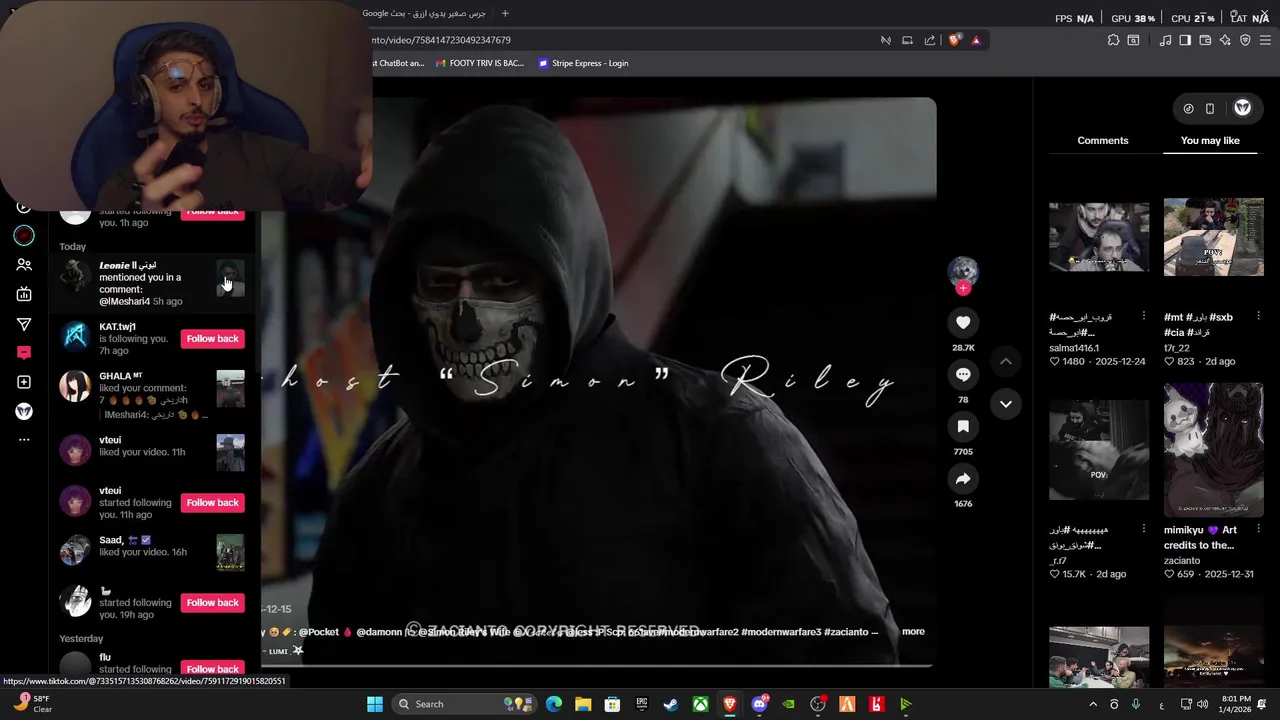This screenshot has height=720, width=1280.
Task: Follow creator via red plus badge
Action: pyautogui.click(x=963, y=288)
